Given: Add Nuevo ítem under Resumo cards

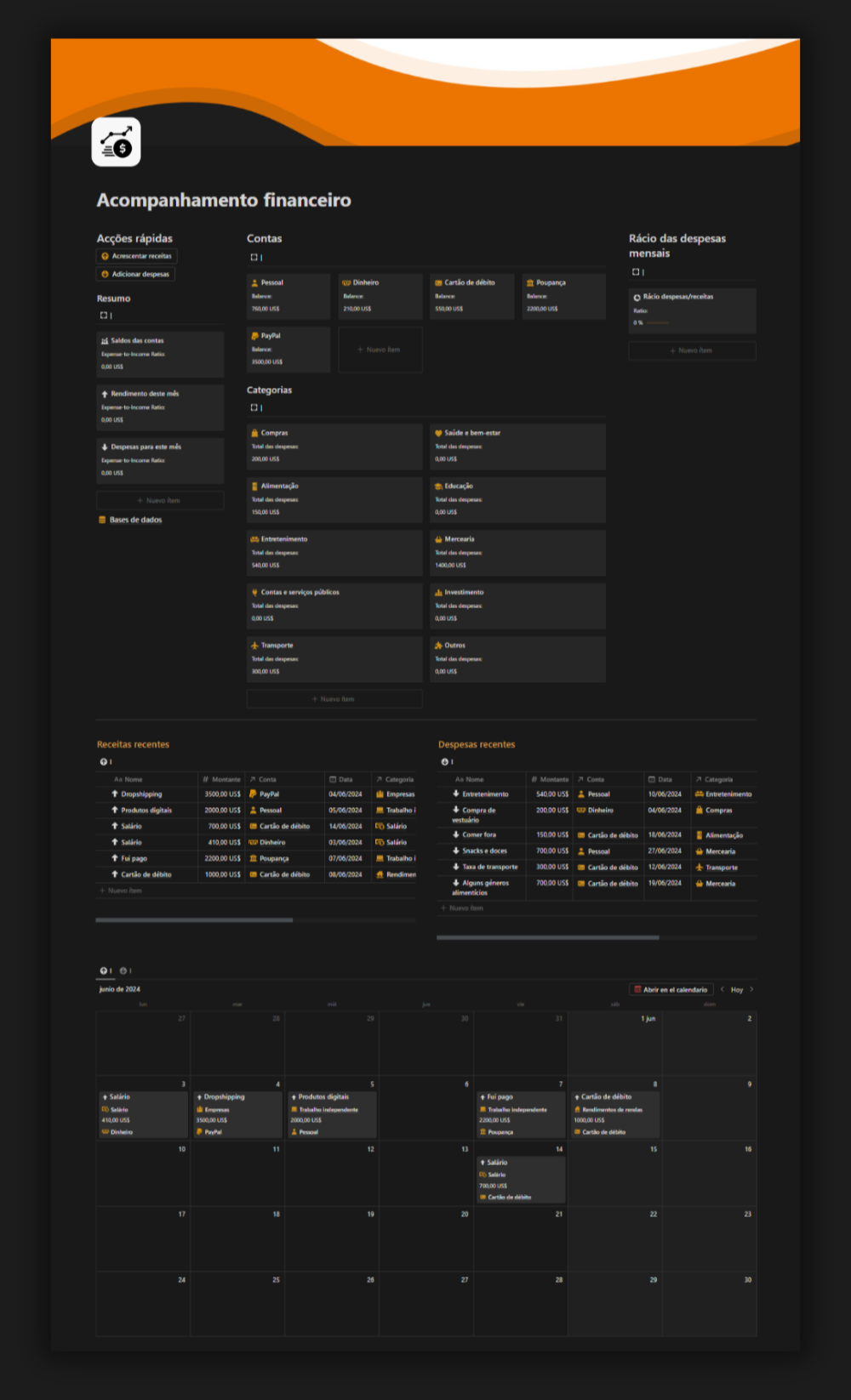Looking at the screenshot, I should 160,500.
